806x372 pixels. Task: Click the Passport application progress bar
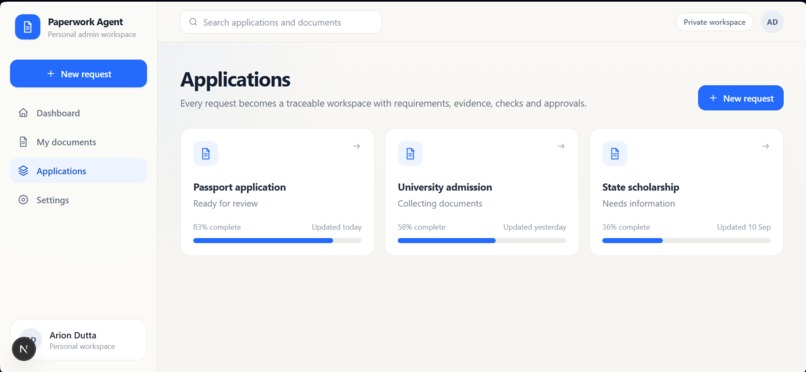pos(278,240)
